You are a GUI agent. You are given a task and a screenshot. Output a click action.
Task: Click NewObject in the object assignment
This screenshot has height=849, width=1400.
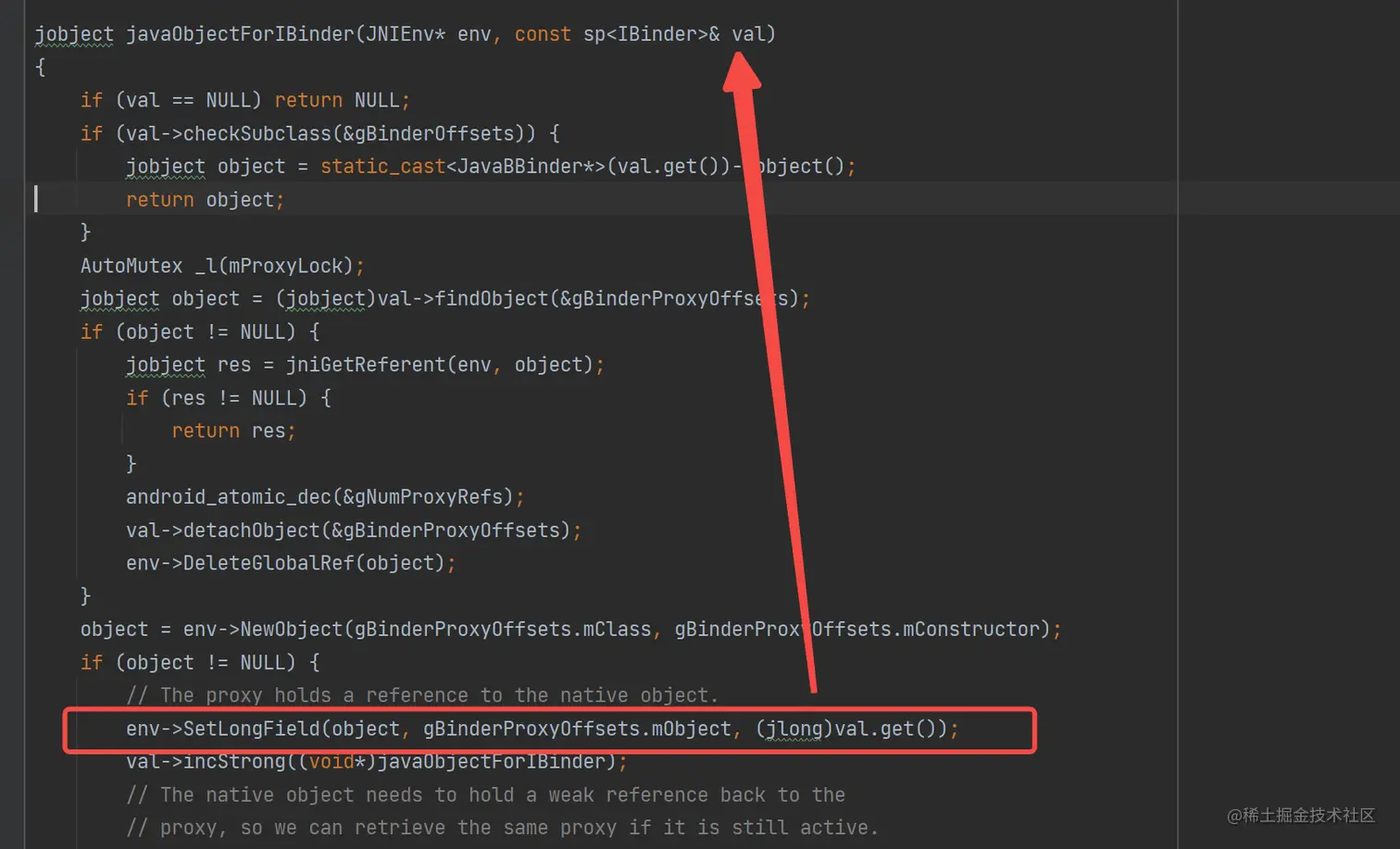click(292, 630)
